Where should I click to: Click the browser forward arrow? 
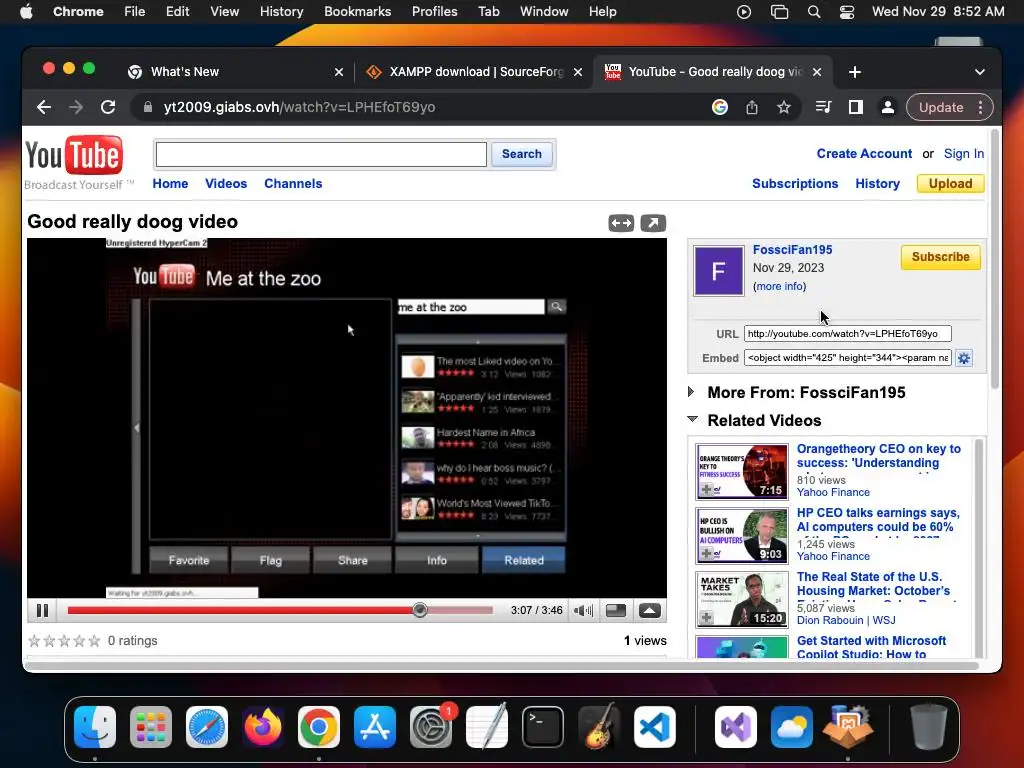[x=76, y=107]
